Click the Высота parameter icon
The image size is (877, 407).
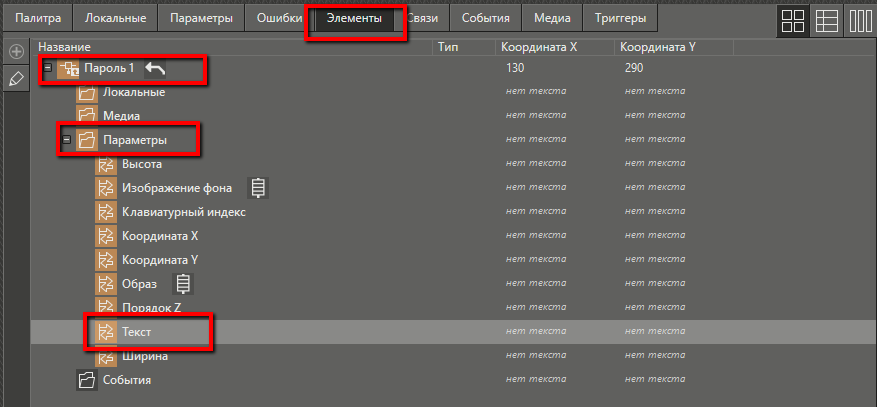pos(106,164)
